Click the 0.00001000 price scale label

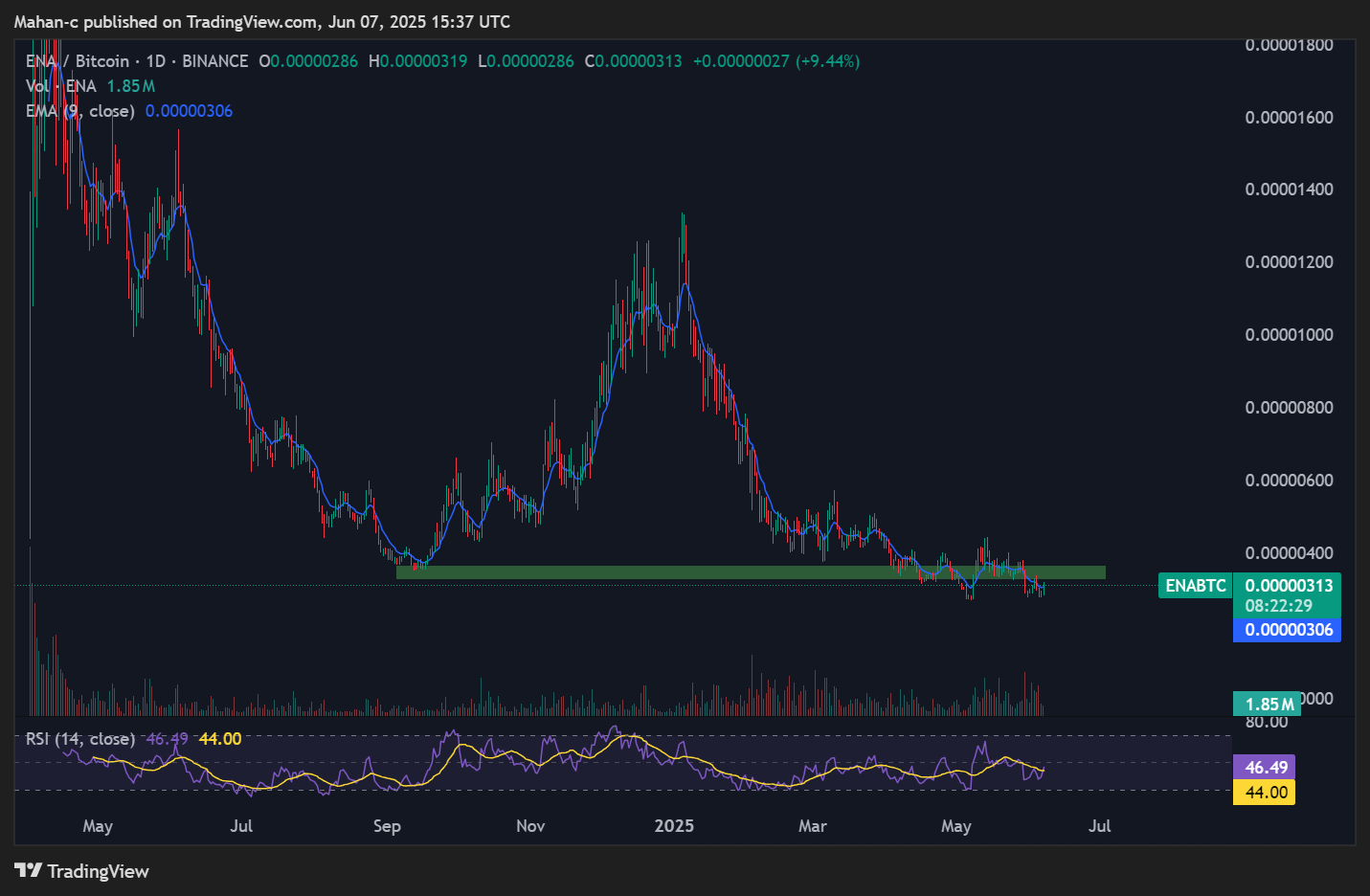(1289, 335)
